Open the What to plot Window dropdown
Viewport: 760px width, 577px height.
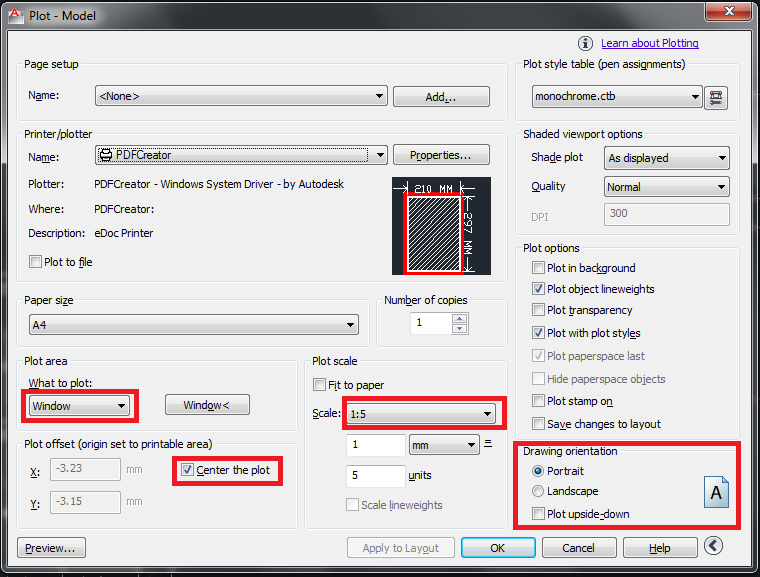[x=79, y=406]
